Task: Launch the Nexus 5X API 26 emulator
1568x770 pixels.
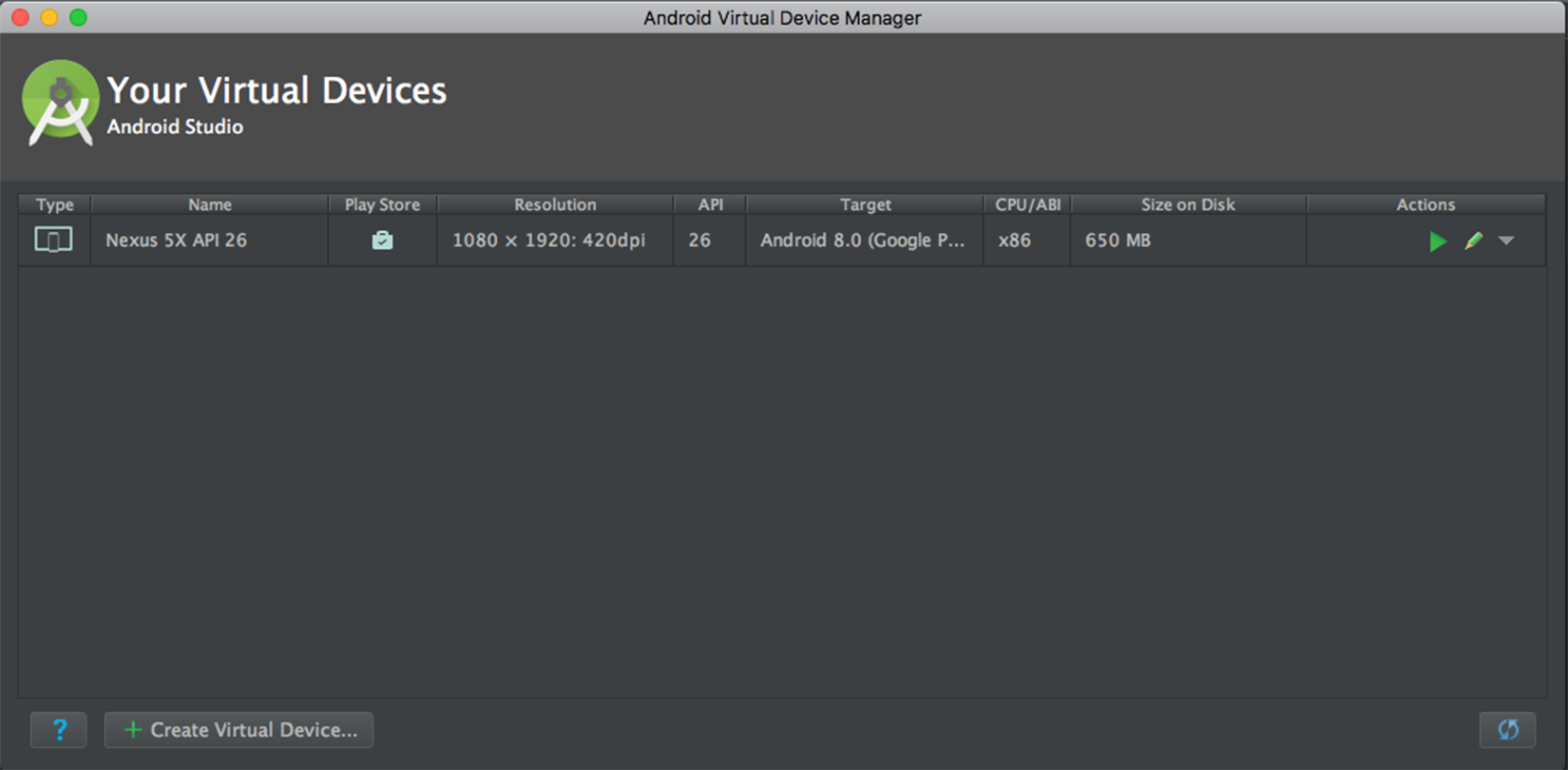Action: point(1438,241)
